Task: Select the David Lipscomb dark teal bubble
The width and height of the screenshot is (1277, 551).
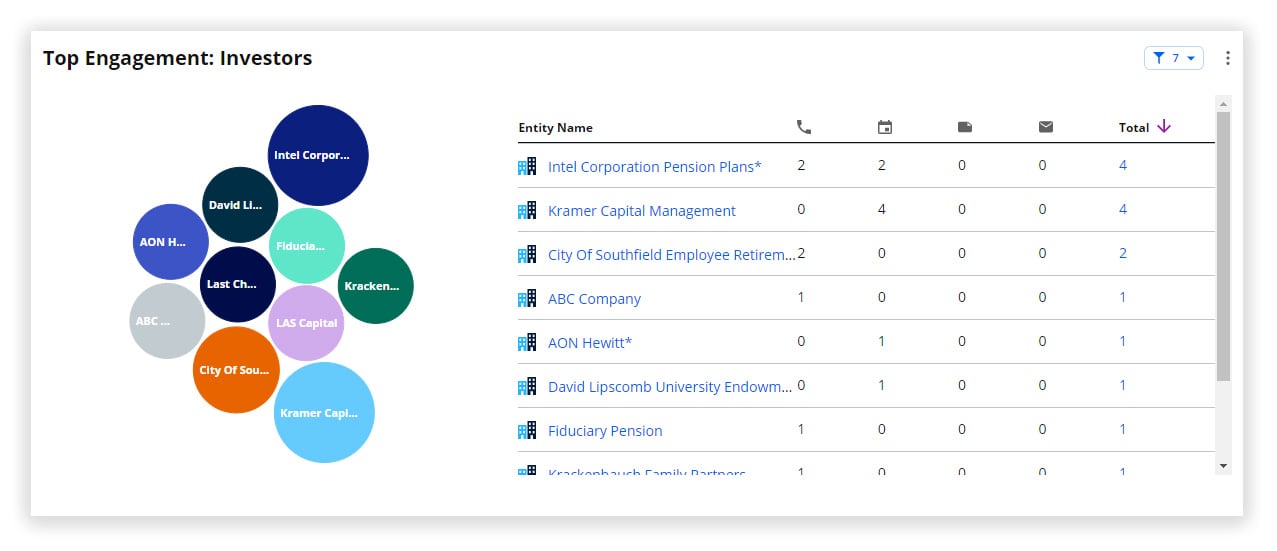Action: [x=240, y=205]
